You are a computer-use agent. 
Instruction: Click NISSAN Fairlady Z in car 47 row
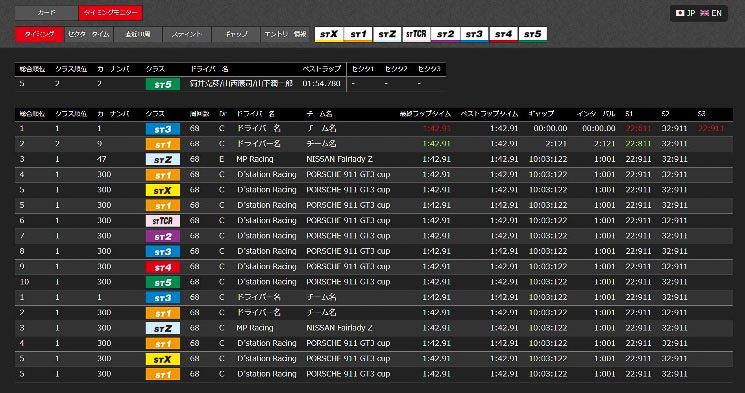pos(340,159)
